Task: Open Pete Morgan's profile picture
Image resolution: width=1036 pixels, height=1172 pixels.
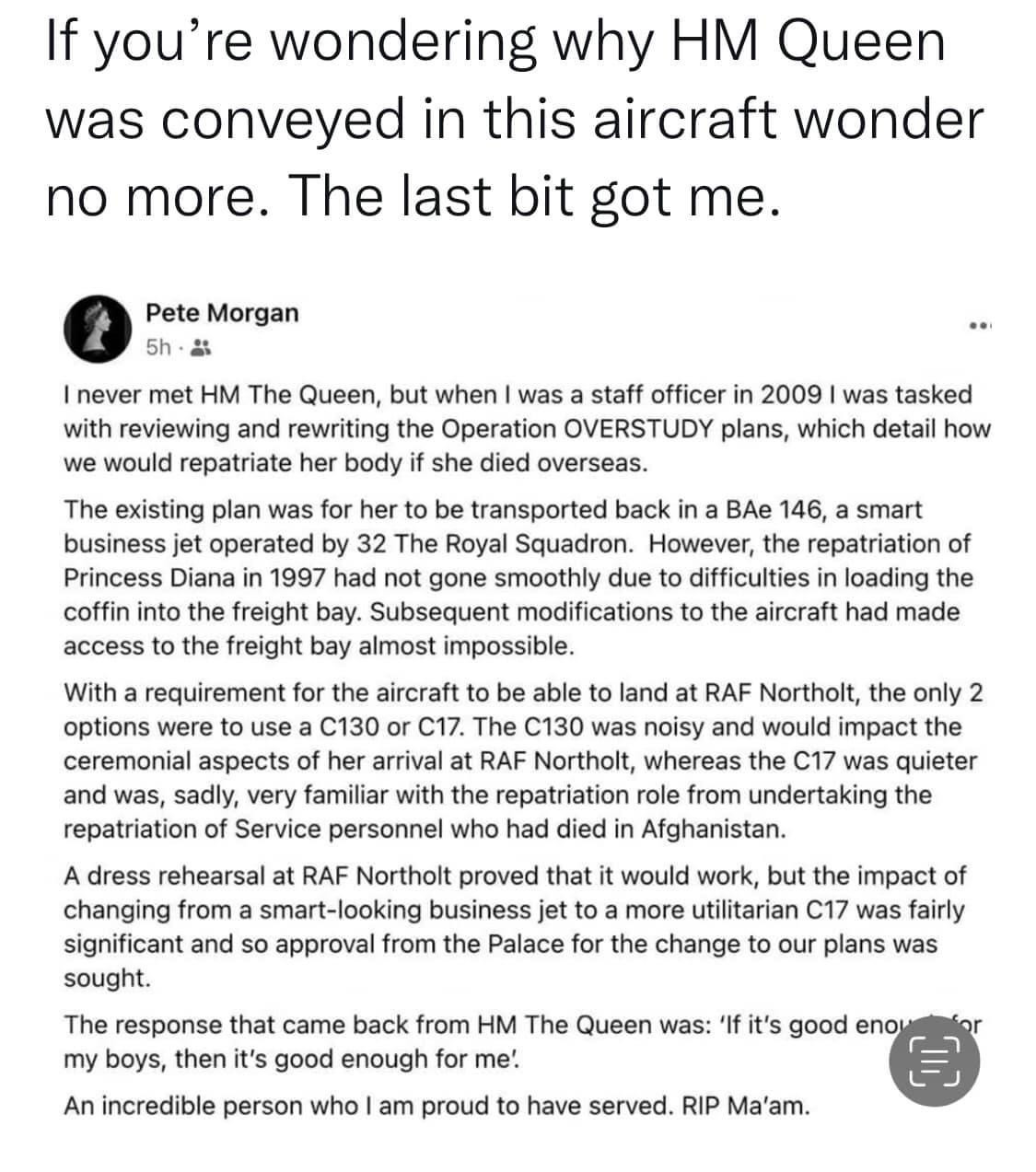Action: 96,329
